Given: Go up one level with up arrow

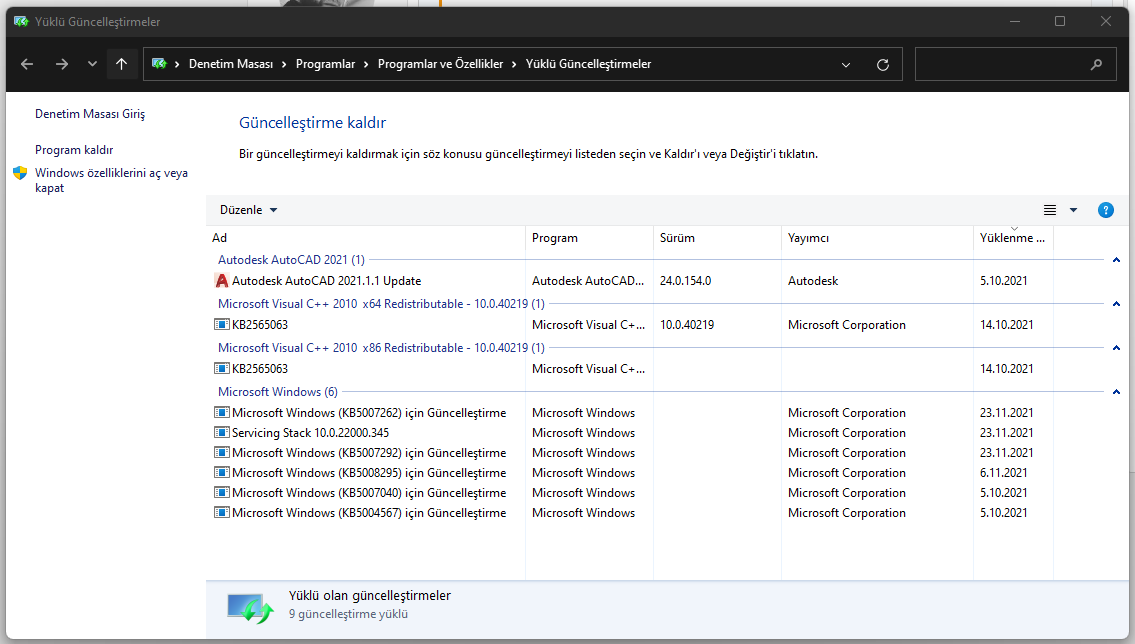Looking at the screenshot, I should 122,64.
